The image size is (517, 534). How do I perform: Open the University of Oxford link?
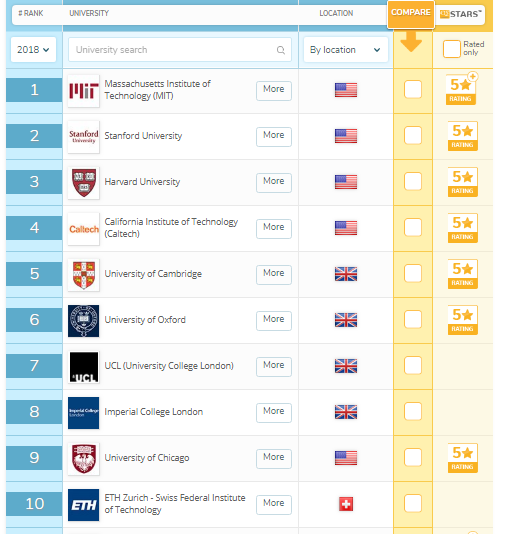[145, 320]
